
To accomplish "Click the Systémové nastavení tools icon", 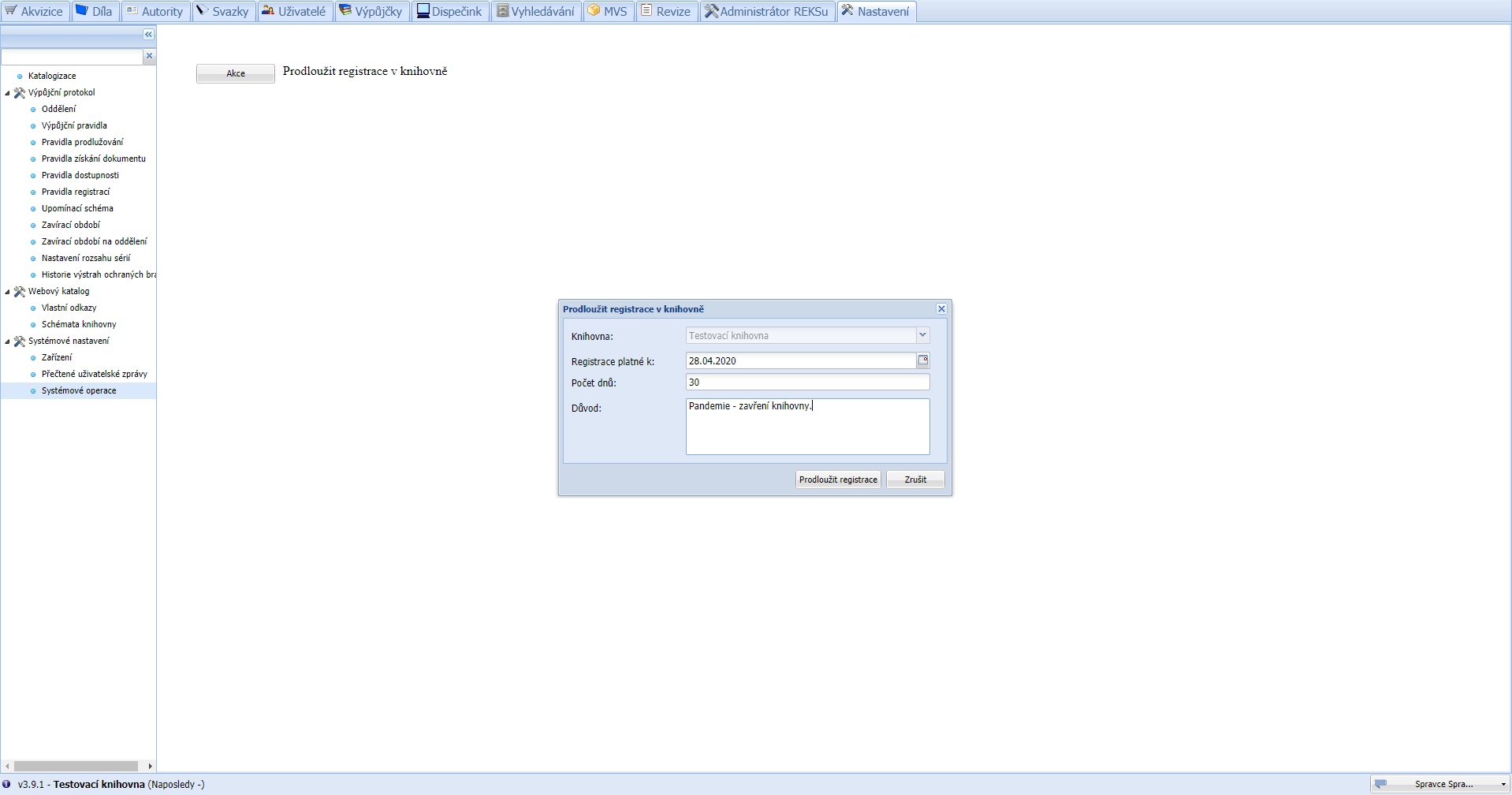I will 20,342.
